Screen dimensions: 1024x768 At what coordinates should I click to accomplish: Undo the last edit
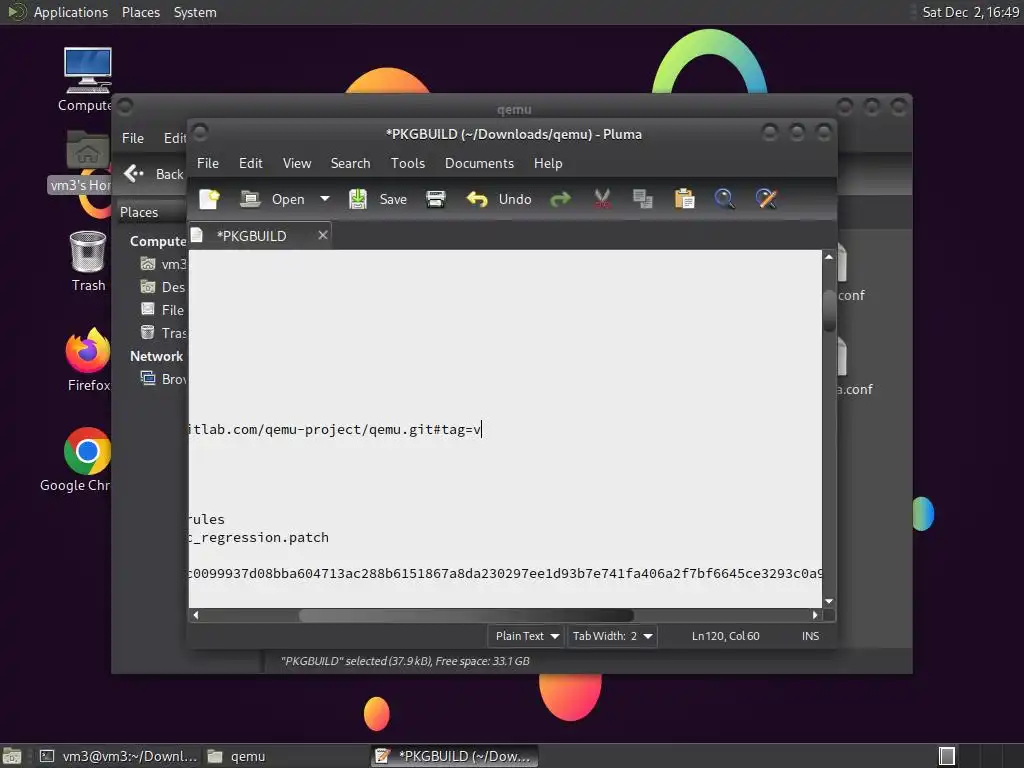pyautogui.click(x=499, y=199)
